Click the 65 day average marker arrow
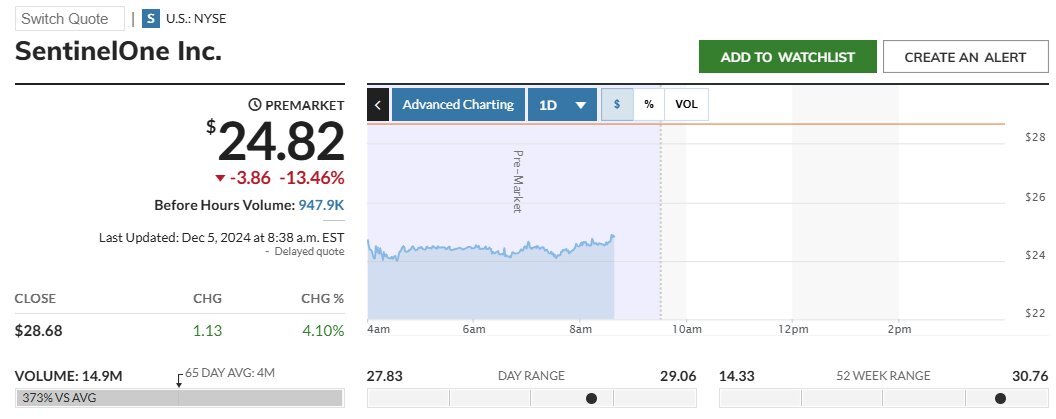Viewport: 1056px width, 419px height. click(179, 380)
